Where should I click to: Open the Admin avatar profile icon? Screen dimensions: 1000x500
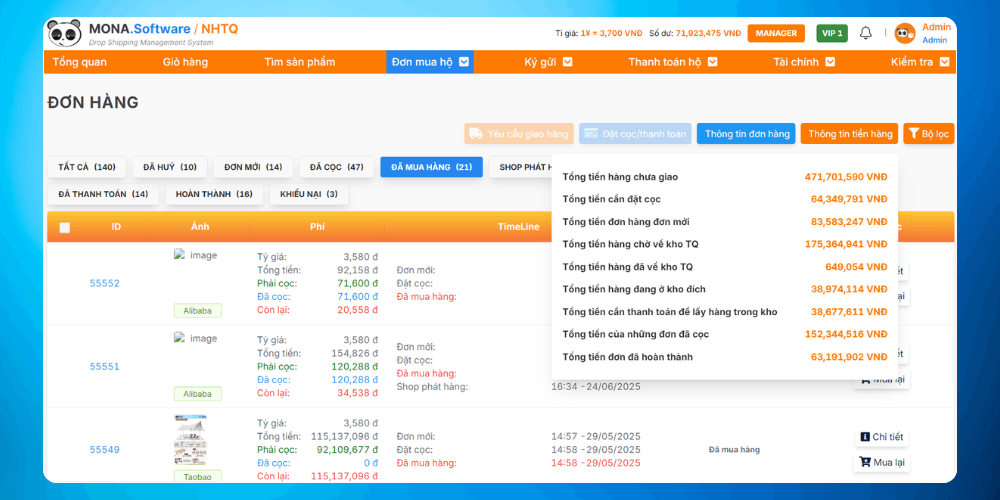905,33
